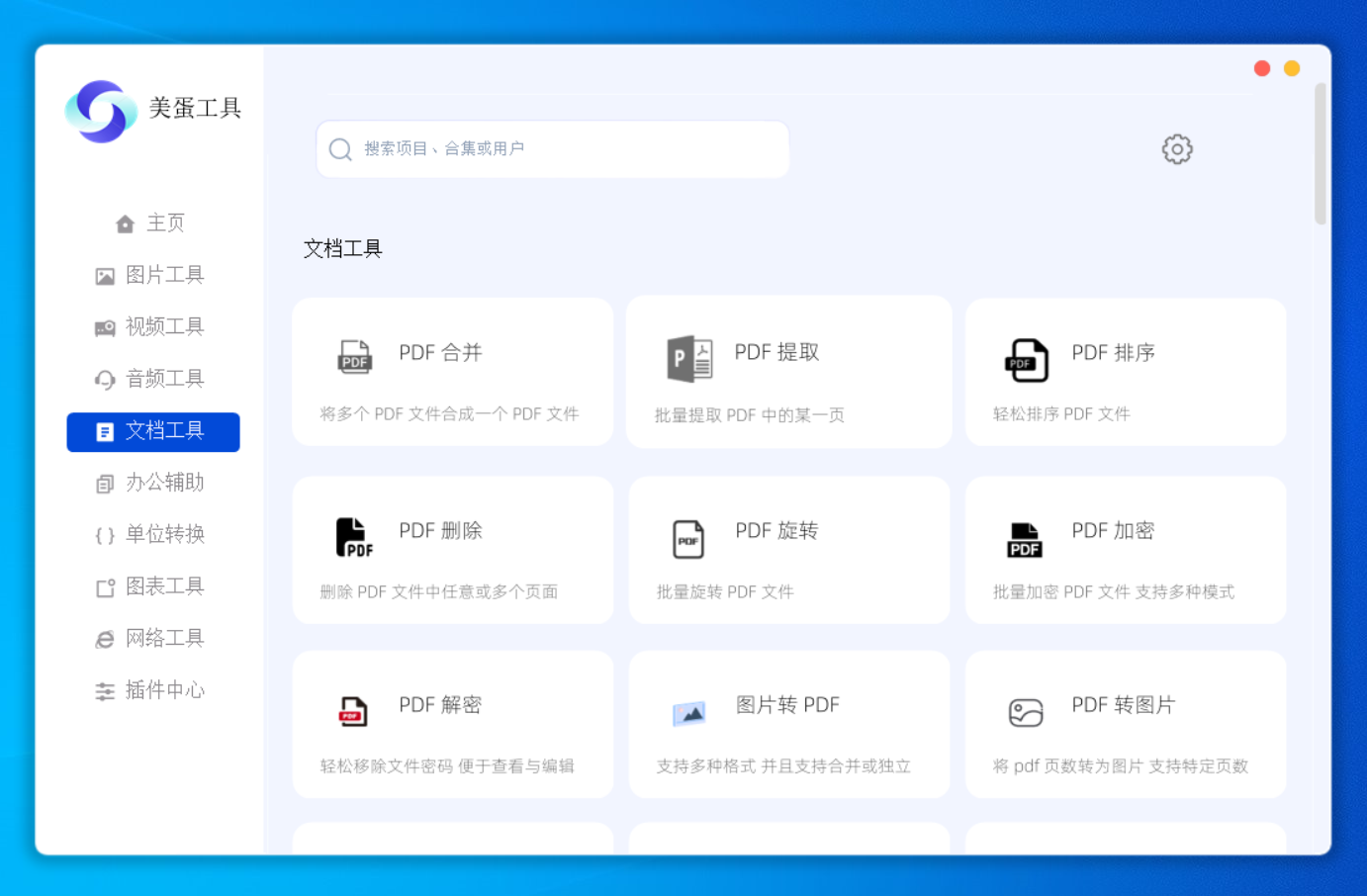Viewport: 1367px width, 896px height.
Task: Click the 美蛋工具 app name text
Action: click(195, 108)
